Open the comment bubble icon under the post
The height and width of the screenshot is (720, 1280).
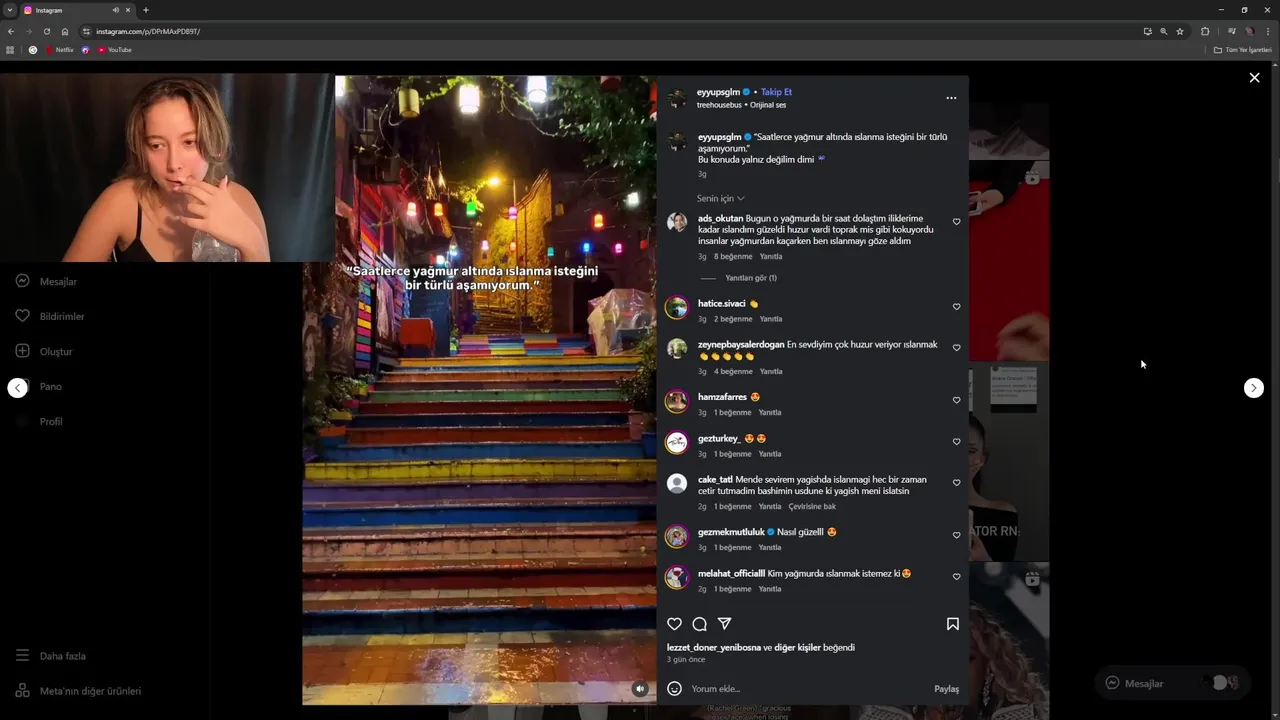click(700, 624)
